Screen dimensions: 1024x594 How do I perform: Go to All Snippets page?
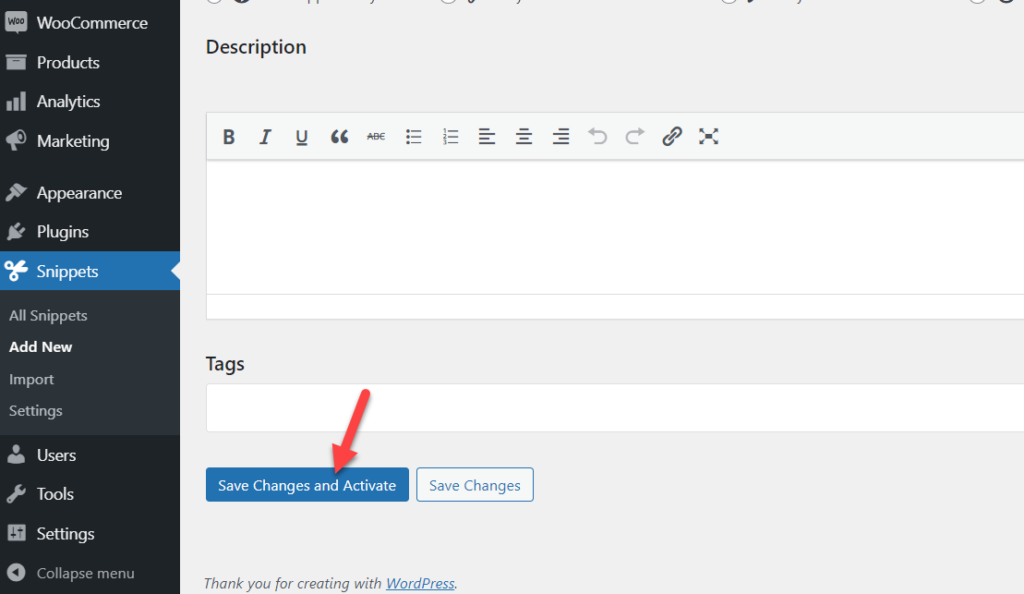[48, 315]
